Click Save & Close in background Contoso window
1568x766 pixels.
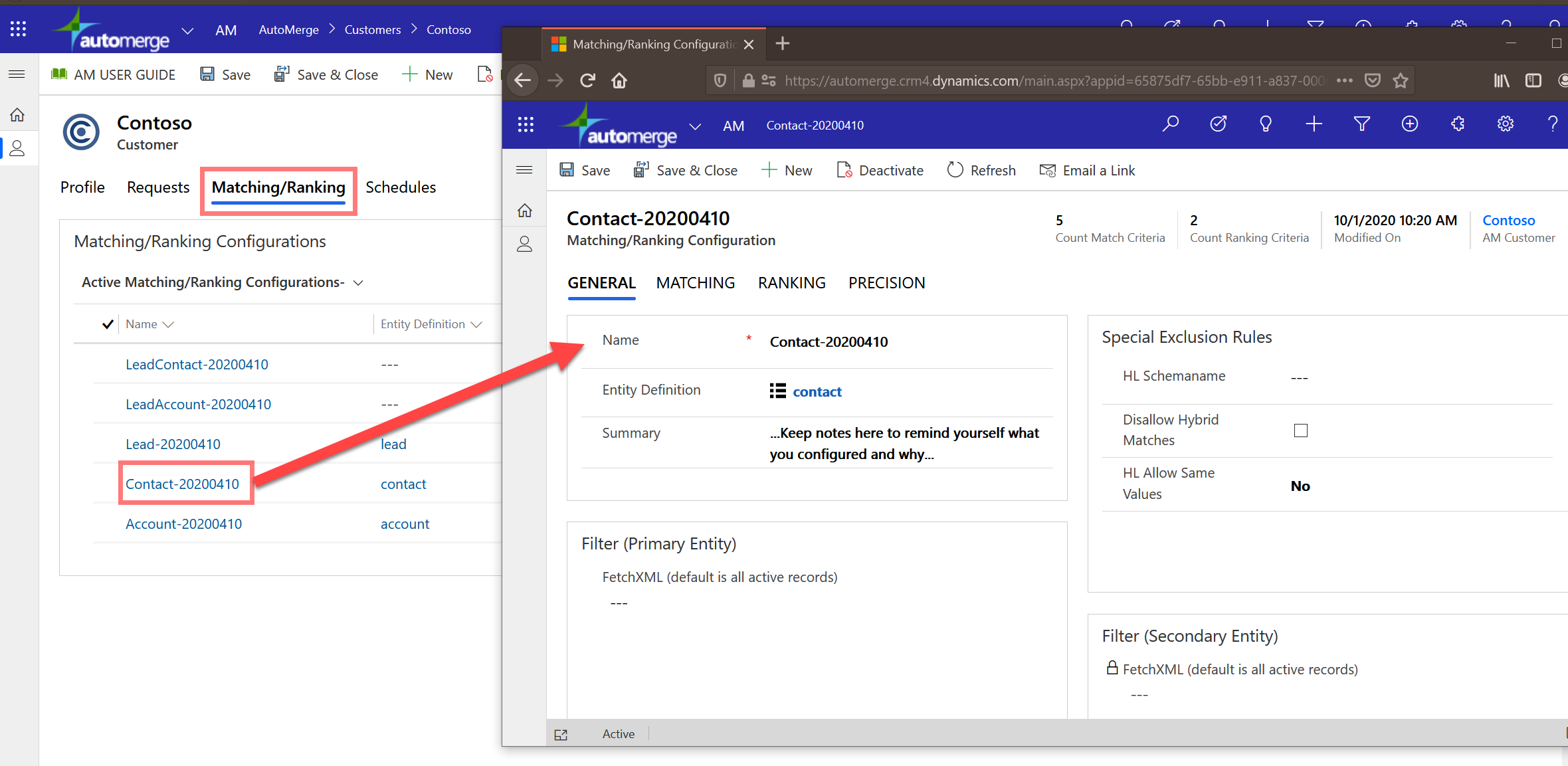[x=326, y=74]
